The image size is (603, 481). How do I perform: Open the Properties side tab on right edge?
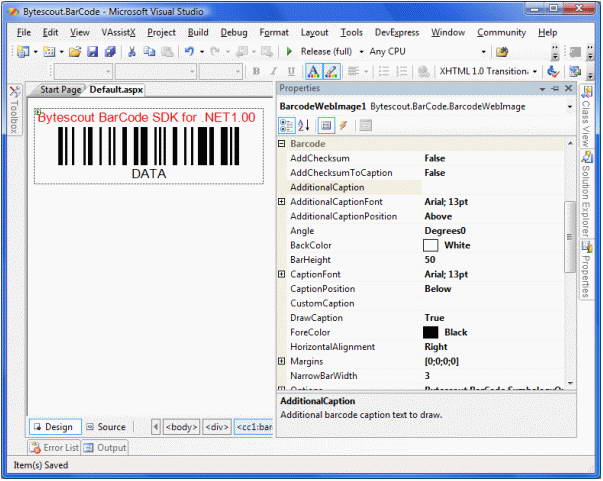(x=586, y=269)
